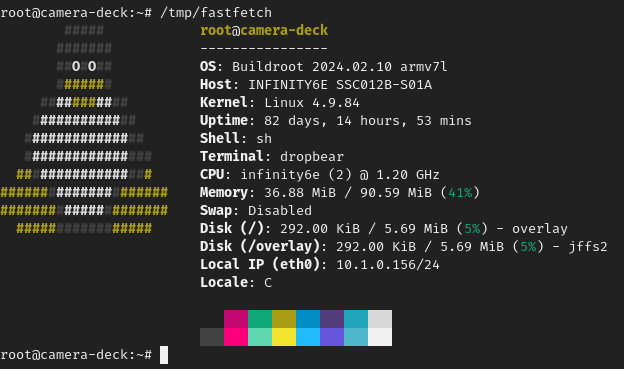
Task: Click the dark gray color block
Action: [x=212, y=337]
